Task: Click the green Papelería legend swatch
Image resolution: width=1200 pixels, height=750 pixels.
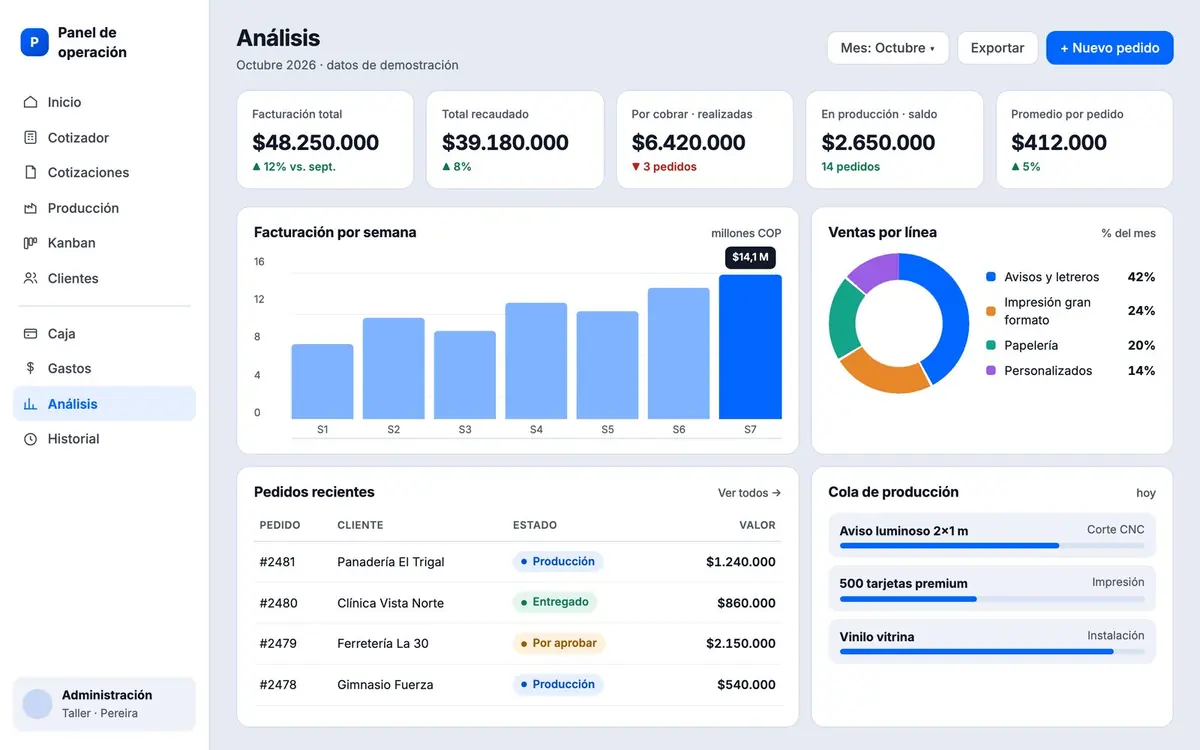Action: pos(991,345)
